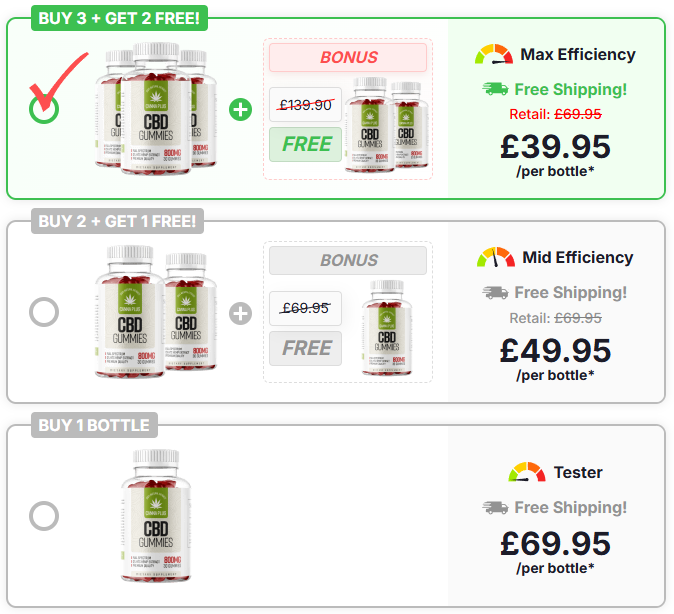The height and width of the screenshot is (614, 674).
Task: Click the £39.95 per bottle price
Action: [x=555, y=154]
